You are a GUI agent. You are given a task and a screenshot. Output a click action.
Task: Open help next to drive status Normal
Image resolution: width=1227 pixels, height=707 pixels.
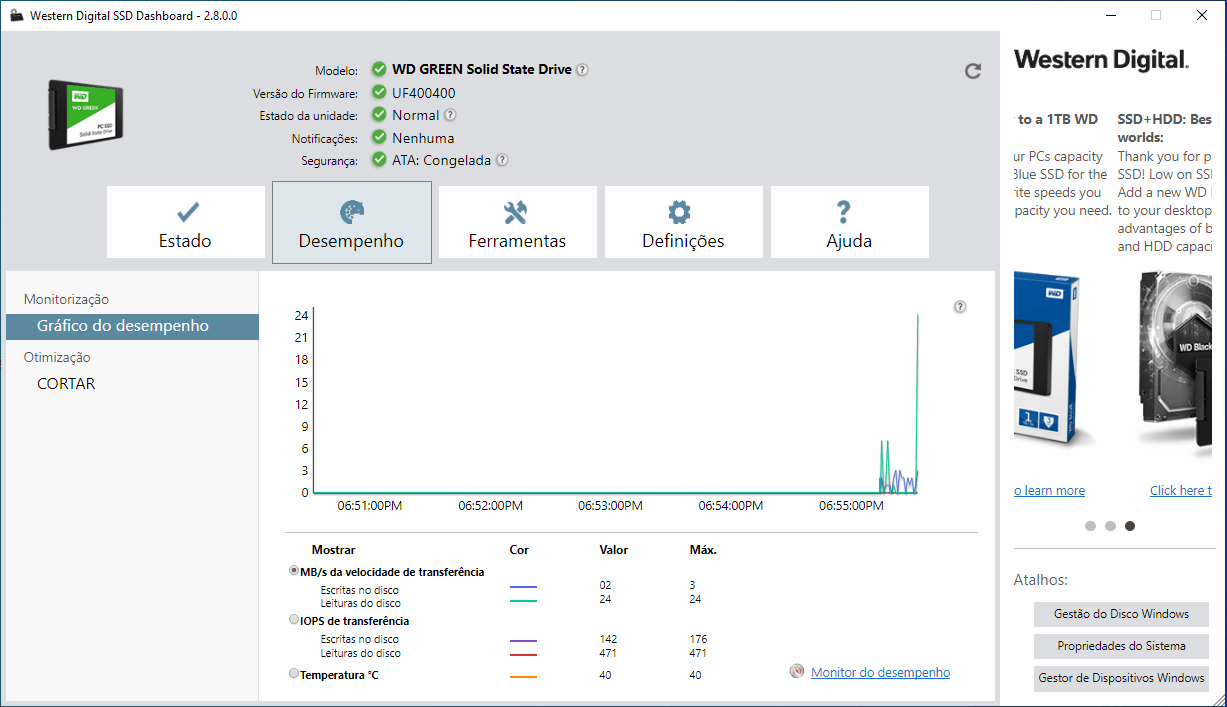[x=449, y=114]
